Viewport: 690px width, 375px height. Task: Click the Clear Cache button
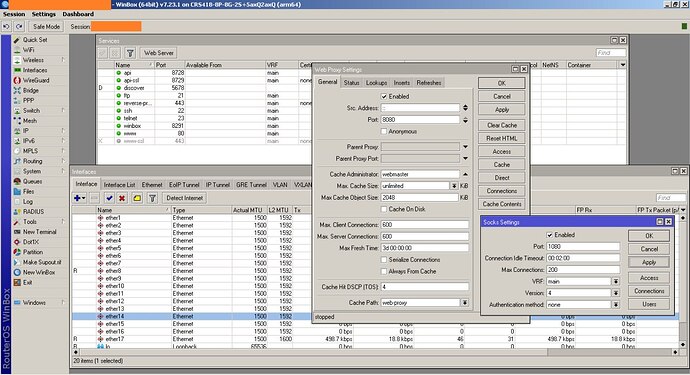pos(502,125)
